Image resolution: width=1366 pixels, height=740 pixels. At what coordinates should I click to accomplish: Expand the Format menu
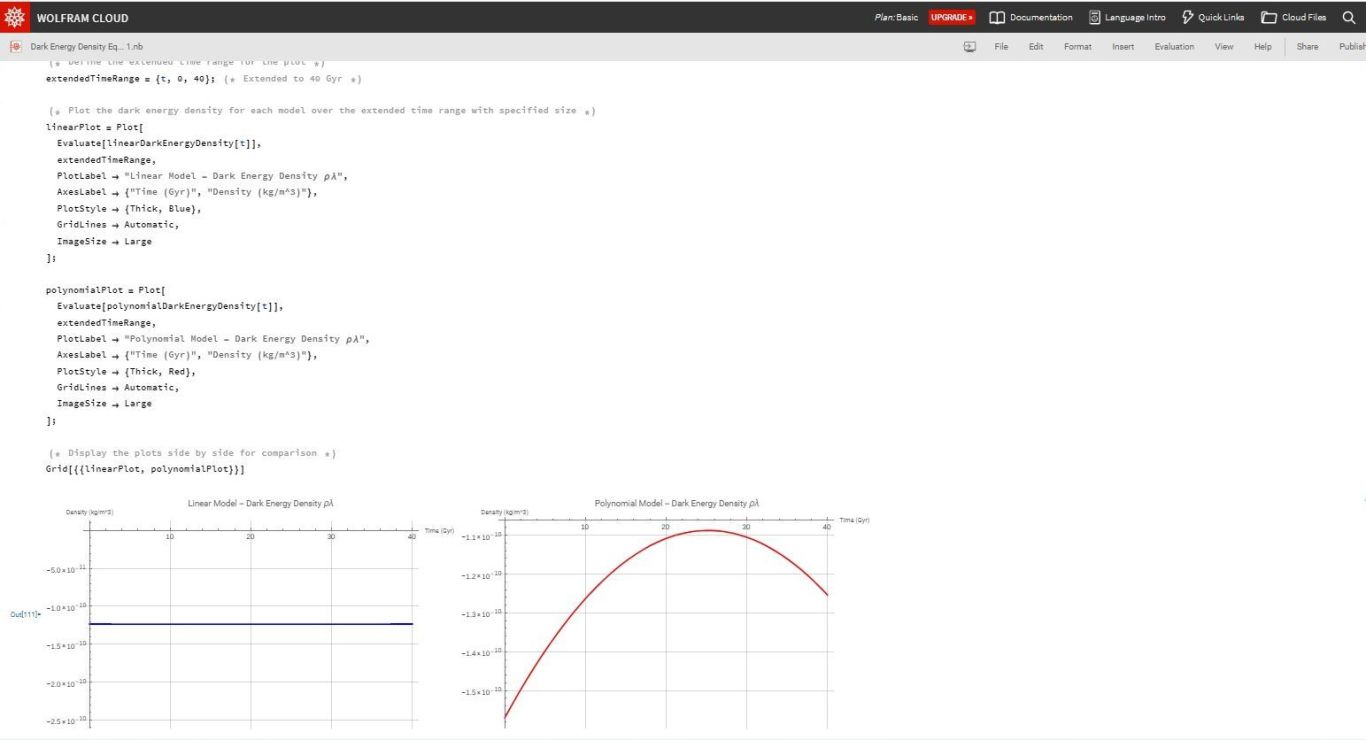point(1077,47)
